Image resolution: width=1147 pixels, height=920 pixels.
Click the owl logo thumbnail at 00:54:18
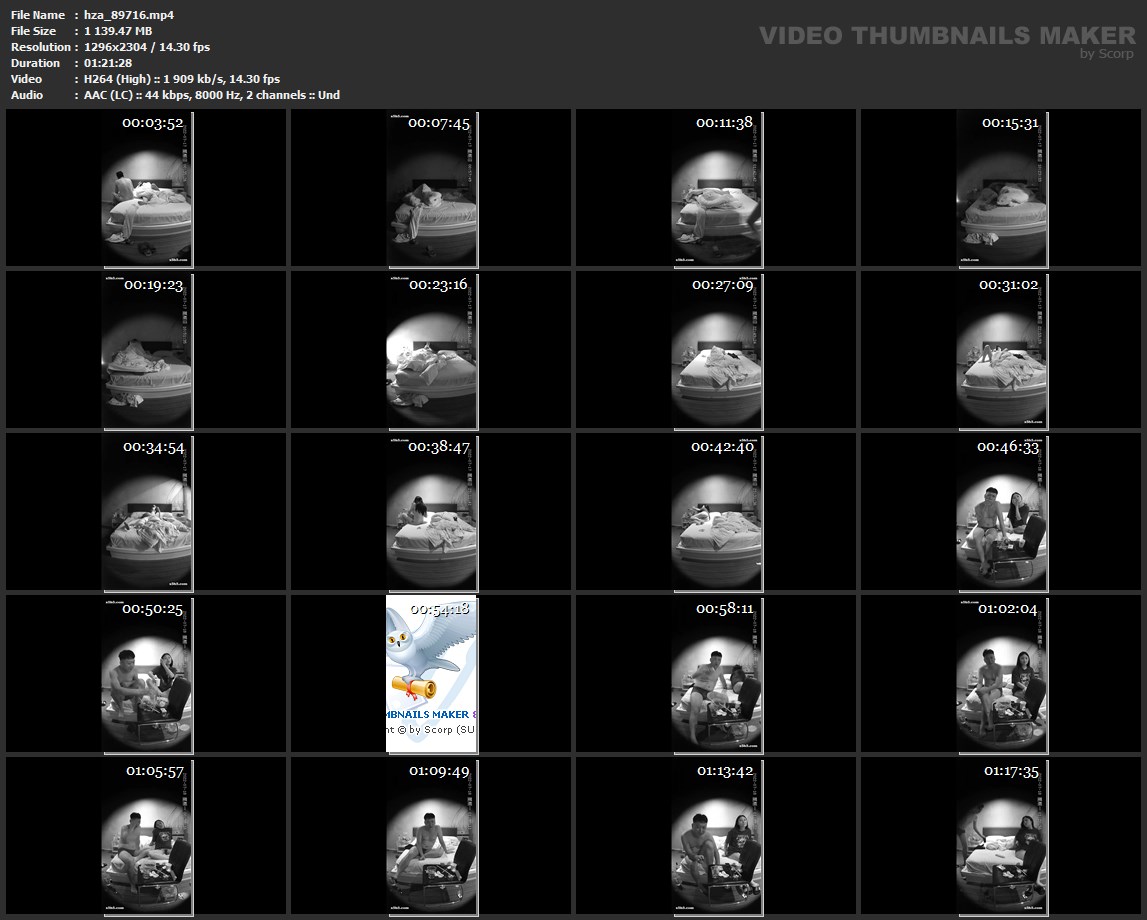click(x=431, y=674)
